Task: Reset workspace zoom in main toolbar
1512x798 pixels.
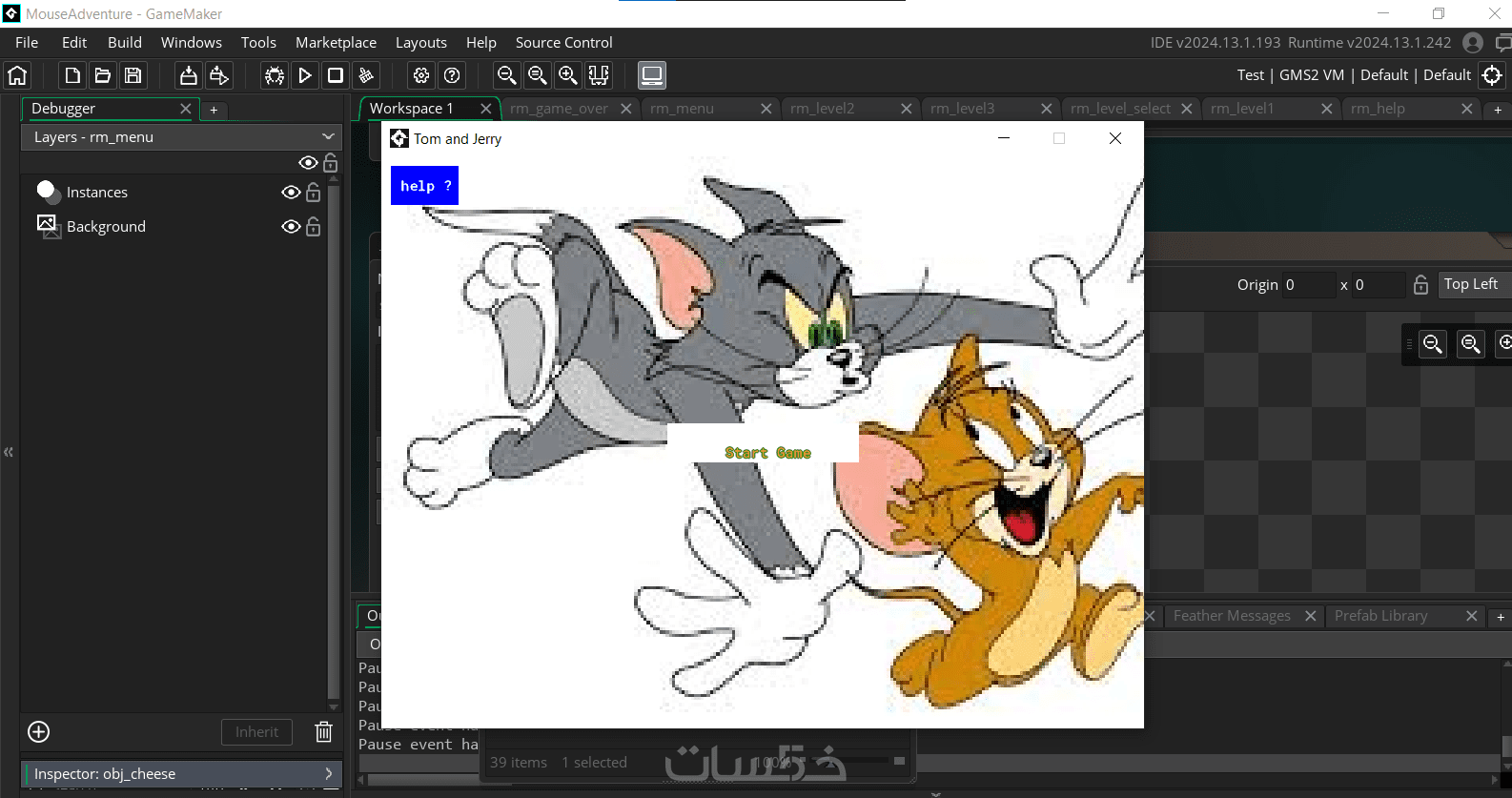Action: click(x=538, y=75)
